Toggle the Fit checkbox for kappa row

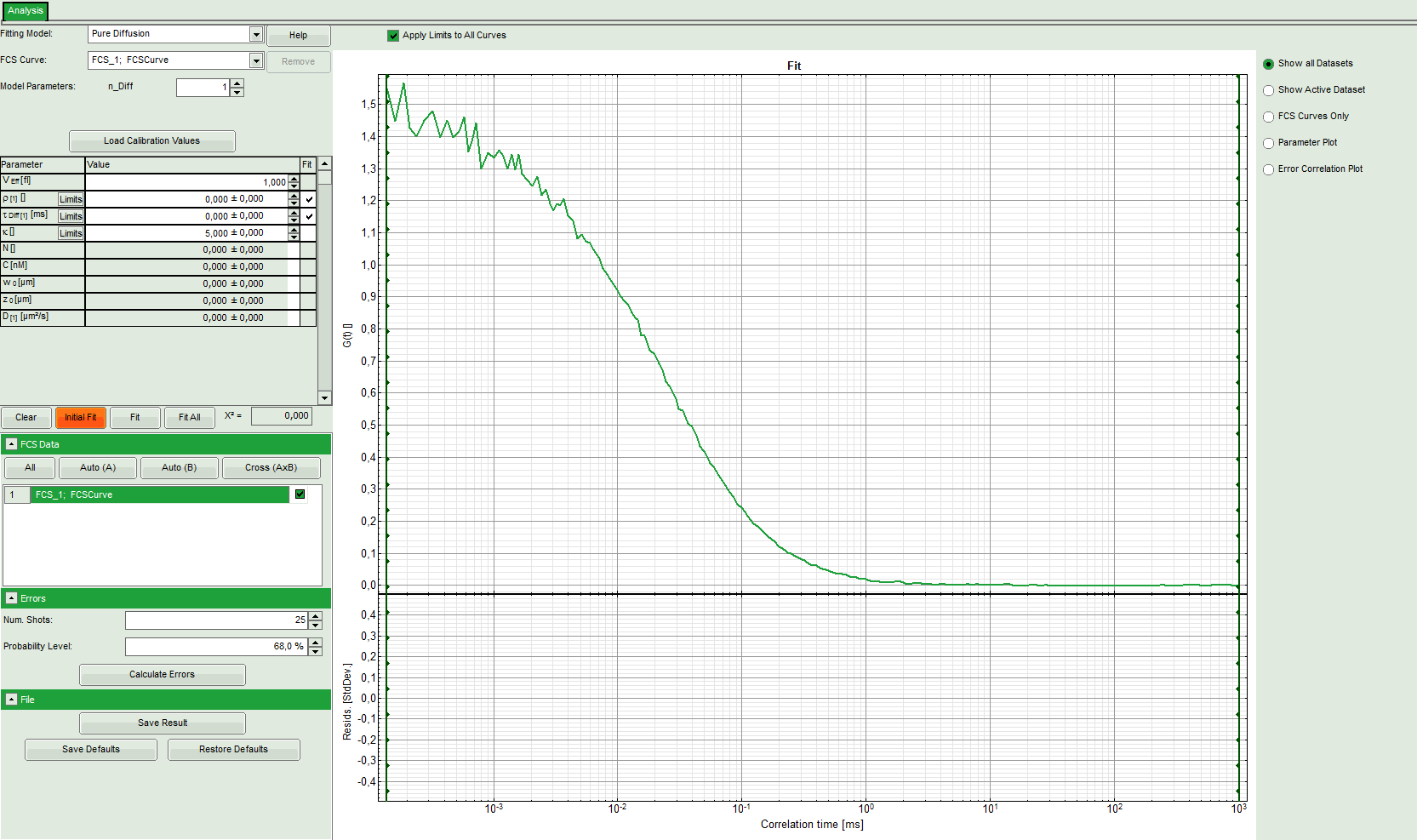click(309, 233)
